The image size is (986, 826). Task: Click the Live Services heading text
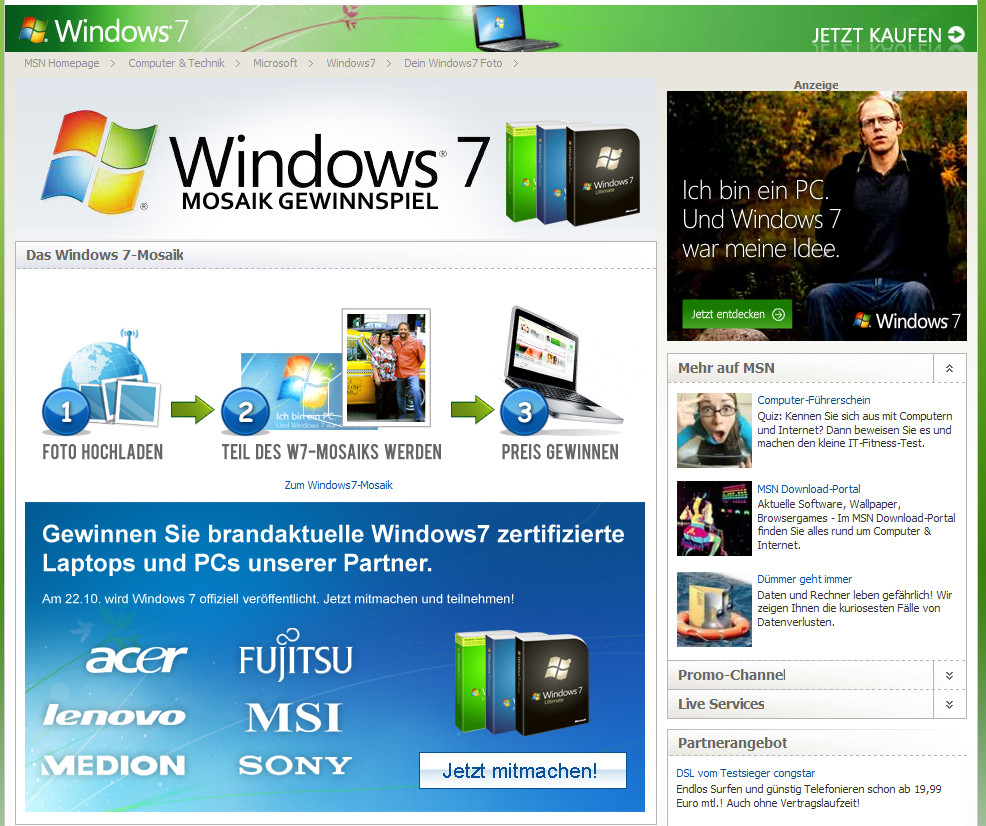pos(721,705)
